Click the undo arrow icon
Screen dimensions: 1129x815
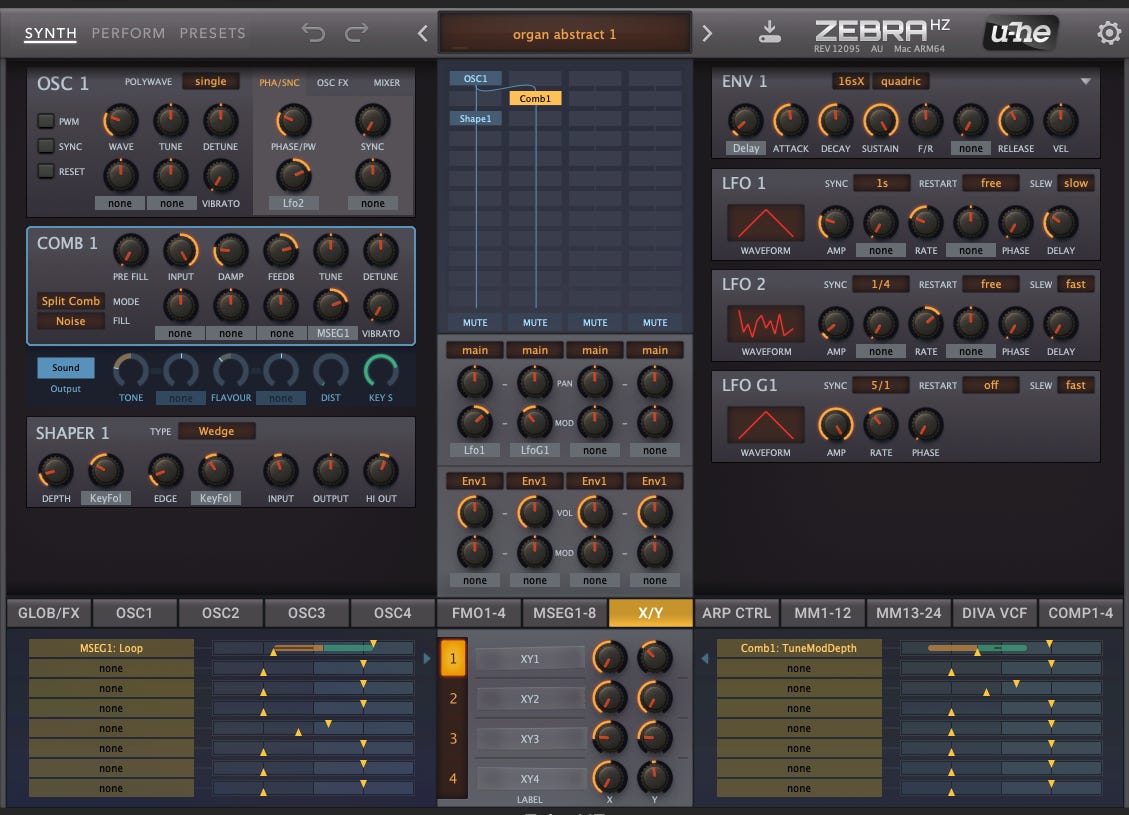pos(313,32)
